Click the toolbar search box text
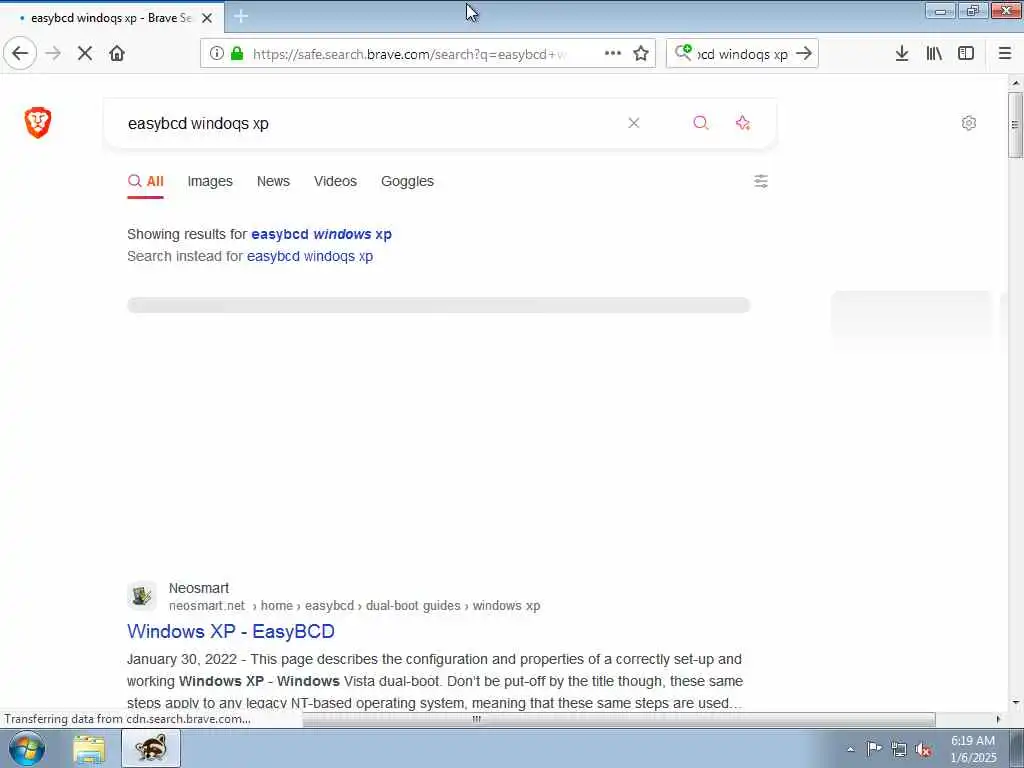This screenshot has width=1024, height=768. (x=743, y=54)
